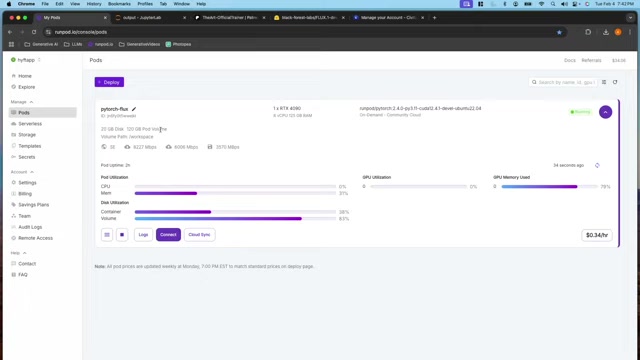The width and height of the screenshot is (640, 360).
Task: Open Billing in sidebar
Action: point(25,194)
